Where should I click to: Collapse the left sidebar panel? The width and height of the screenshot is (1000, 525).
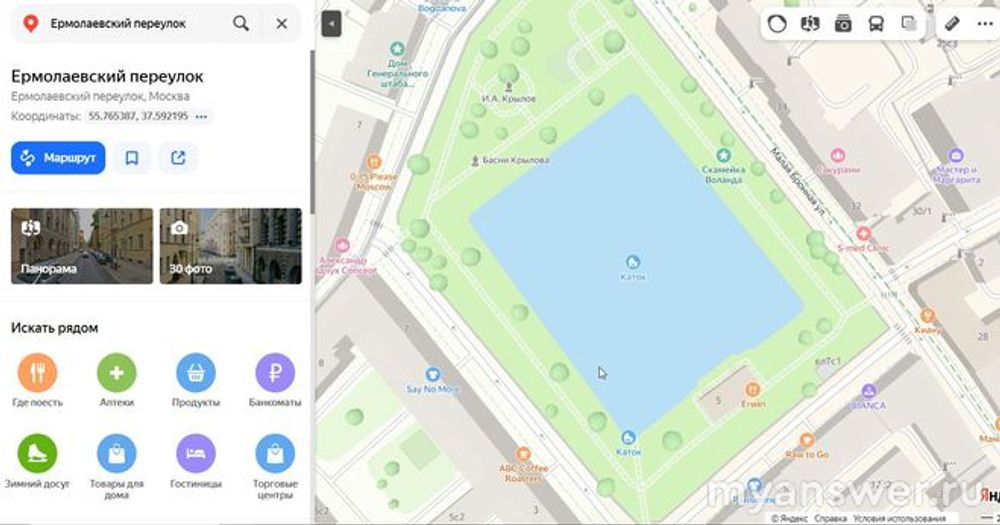tap(332, 25)
